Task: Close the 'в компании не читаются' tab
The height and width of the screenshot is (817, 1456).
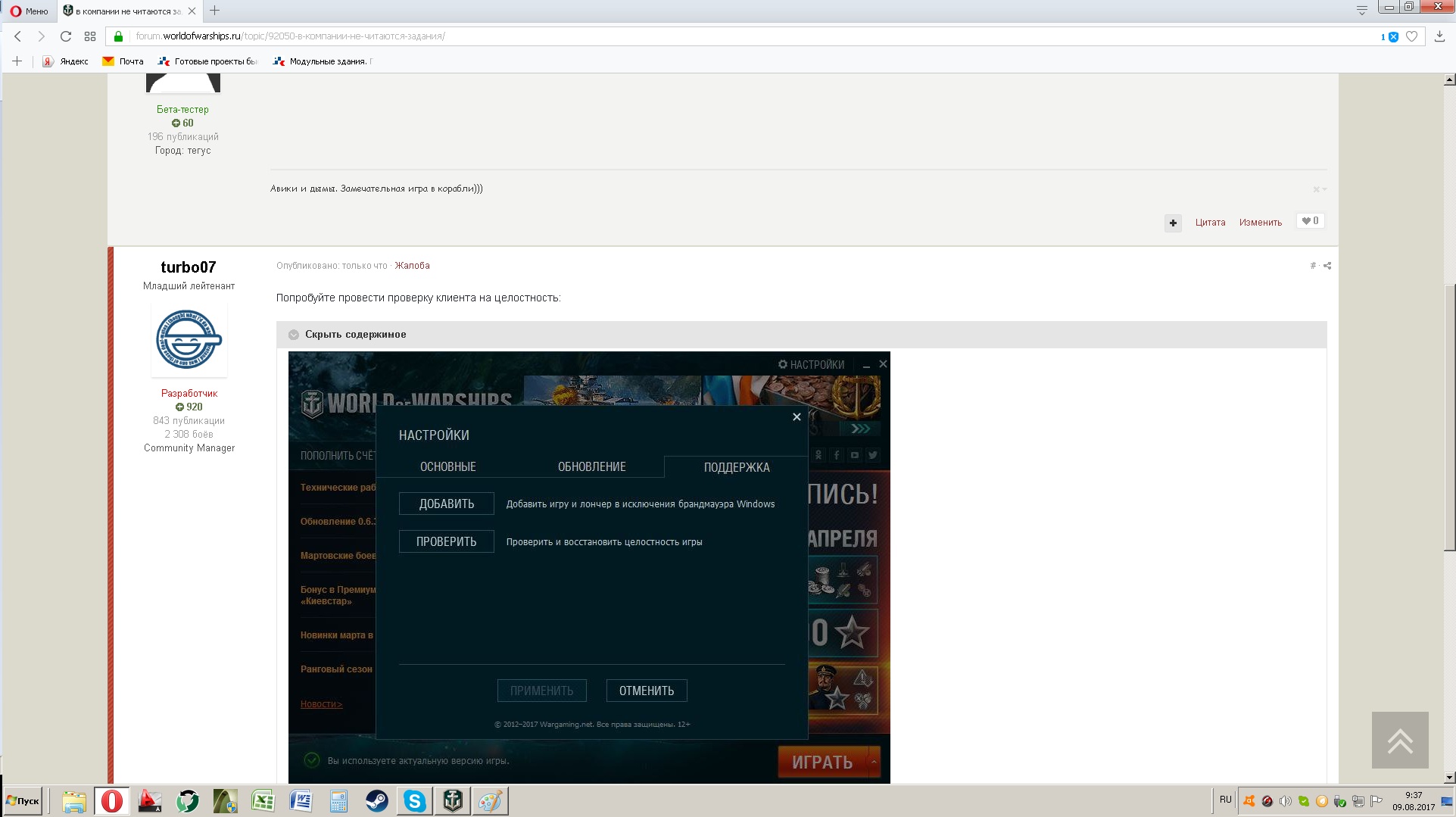Action: (x=192, y=11)
